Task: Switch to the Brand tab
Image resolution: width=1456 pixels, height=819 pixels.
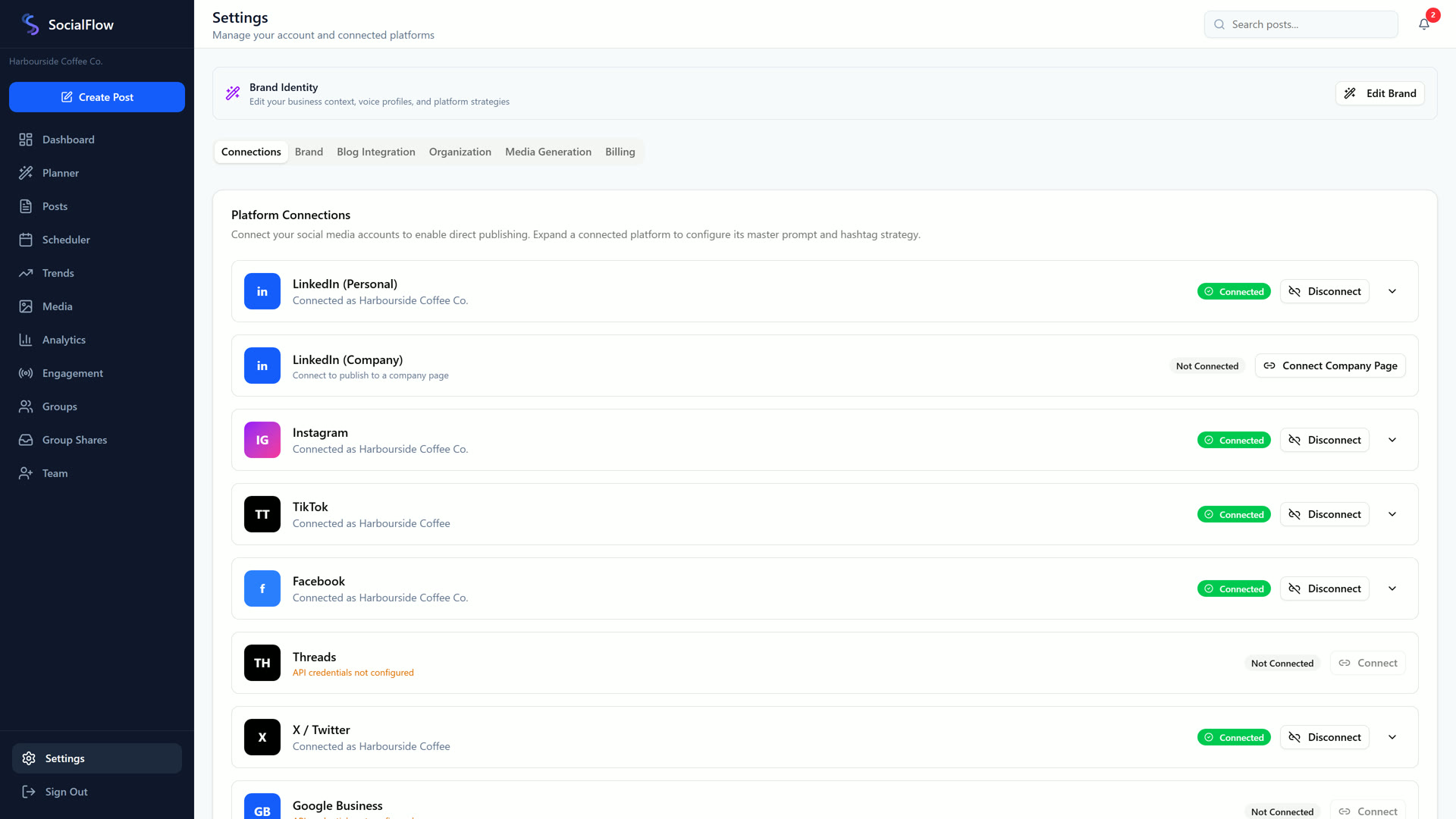Action: click(x=309, y=152)
